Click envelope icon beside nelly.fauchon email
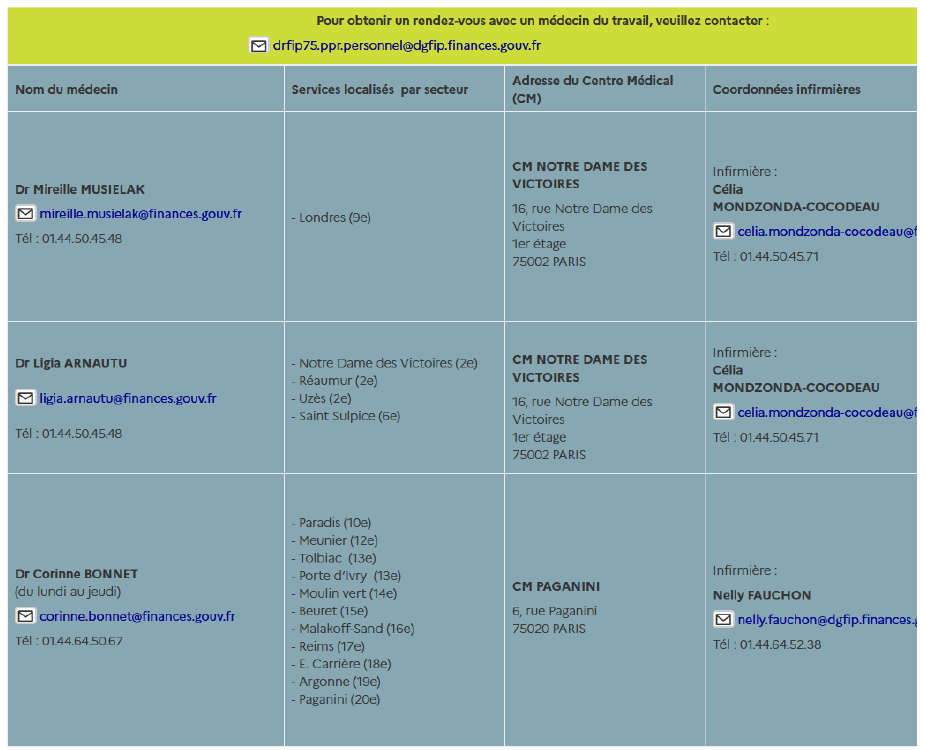This screenshot has width=925, height=750. pyautogui.click(x=723, y=620)
